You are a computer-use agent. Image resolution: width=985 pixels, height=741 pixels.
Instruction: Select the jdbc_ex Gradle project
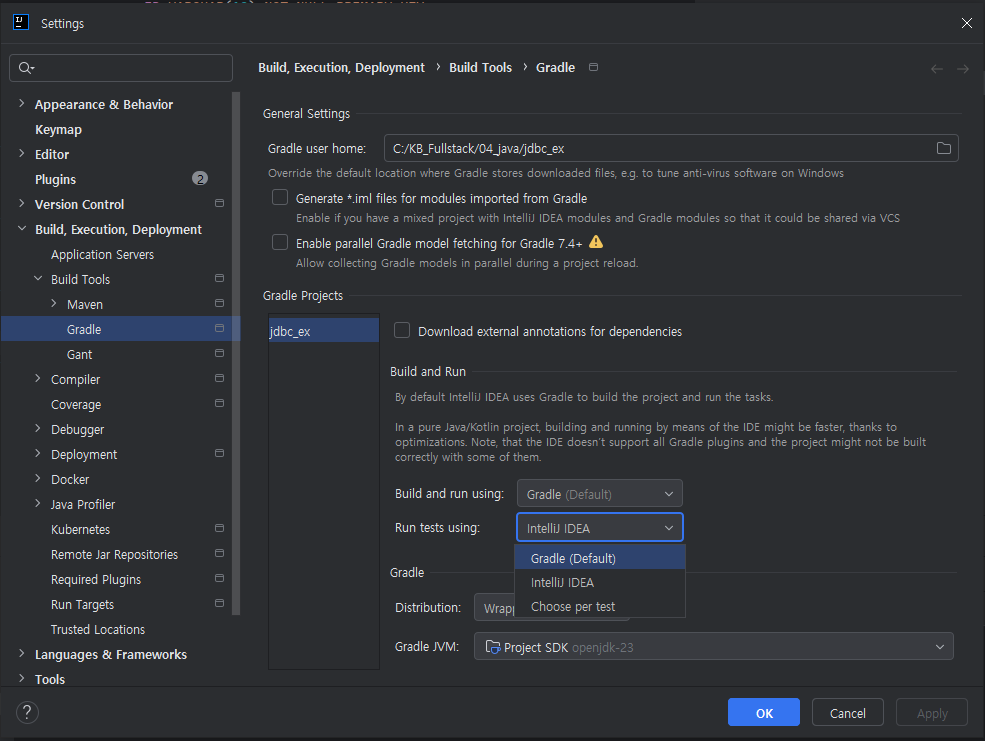pyautogui.click(x=324, y=331)
